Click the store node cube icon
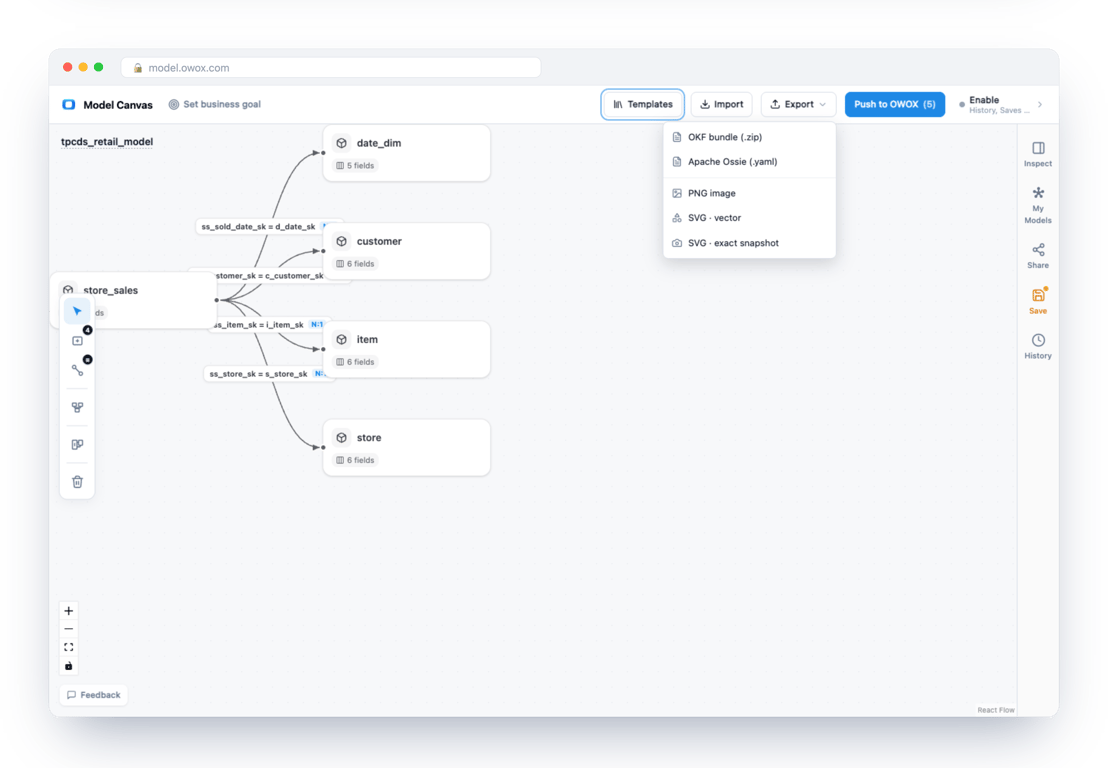Viewport: 1108px width, 768px height. click(341, 437)
